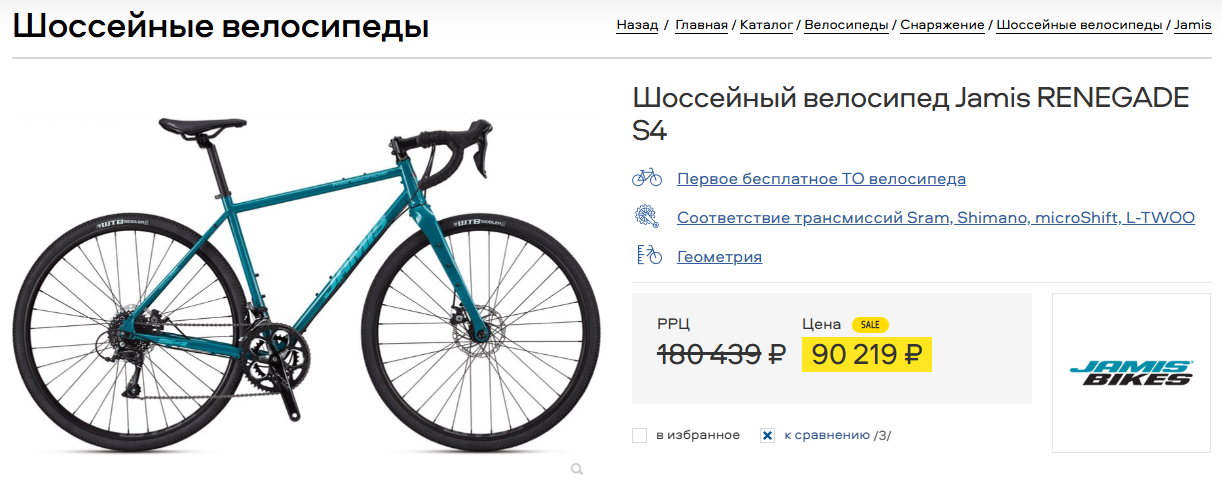Click the cassette gear transmission icon
Screen dimensions: 1222x486
[x=647, y=217]
